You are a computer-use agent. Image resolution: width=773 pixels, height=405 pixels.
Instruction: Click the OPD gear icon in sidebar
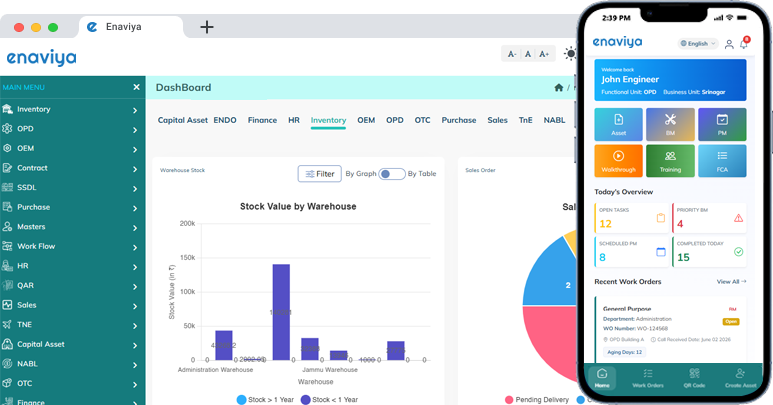tap(7, 129)
